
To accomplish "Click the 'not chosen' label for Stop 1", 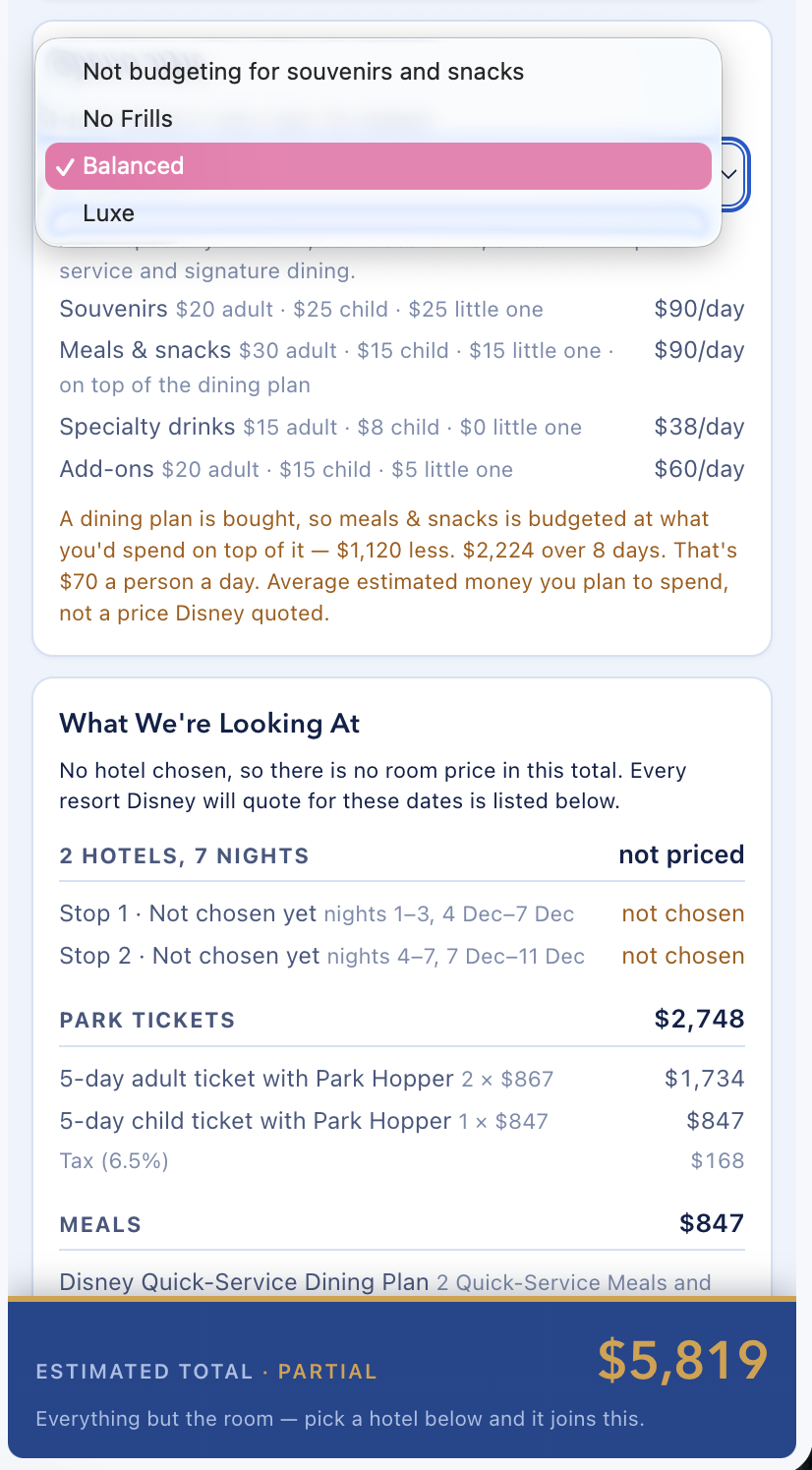I will [x=683, y=913].
